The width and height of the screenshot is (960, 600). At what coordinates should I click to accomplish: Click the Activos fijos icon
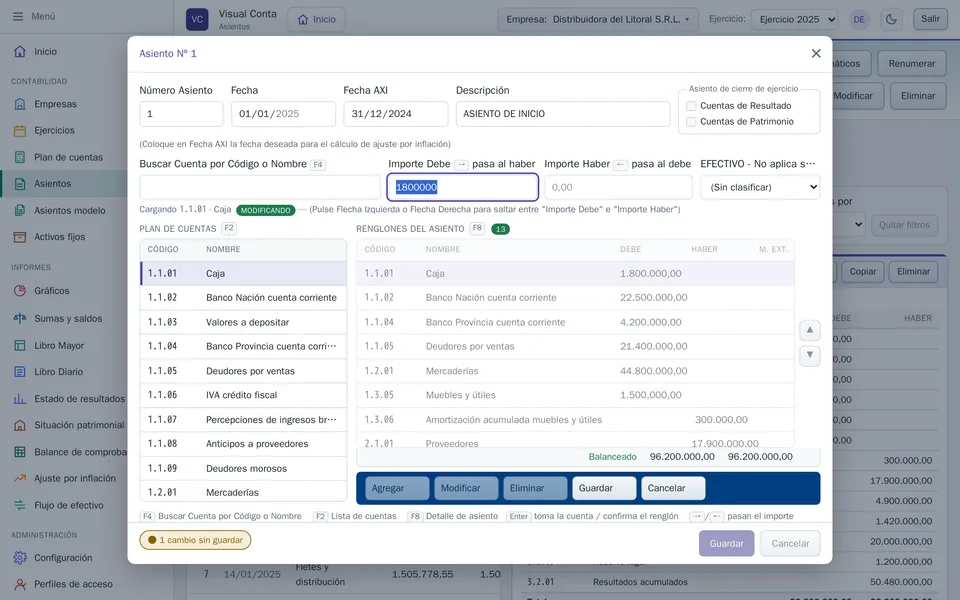[x=20, y=237]
